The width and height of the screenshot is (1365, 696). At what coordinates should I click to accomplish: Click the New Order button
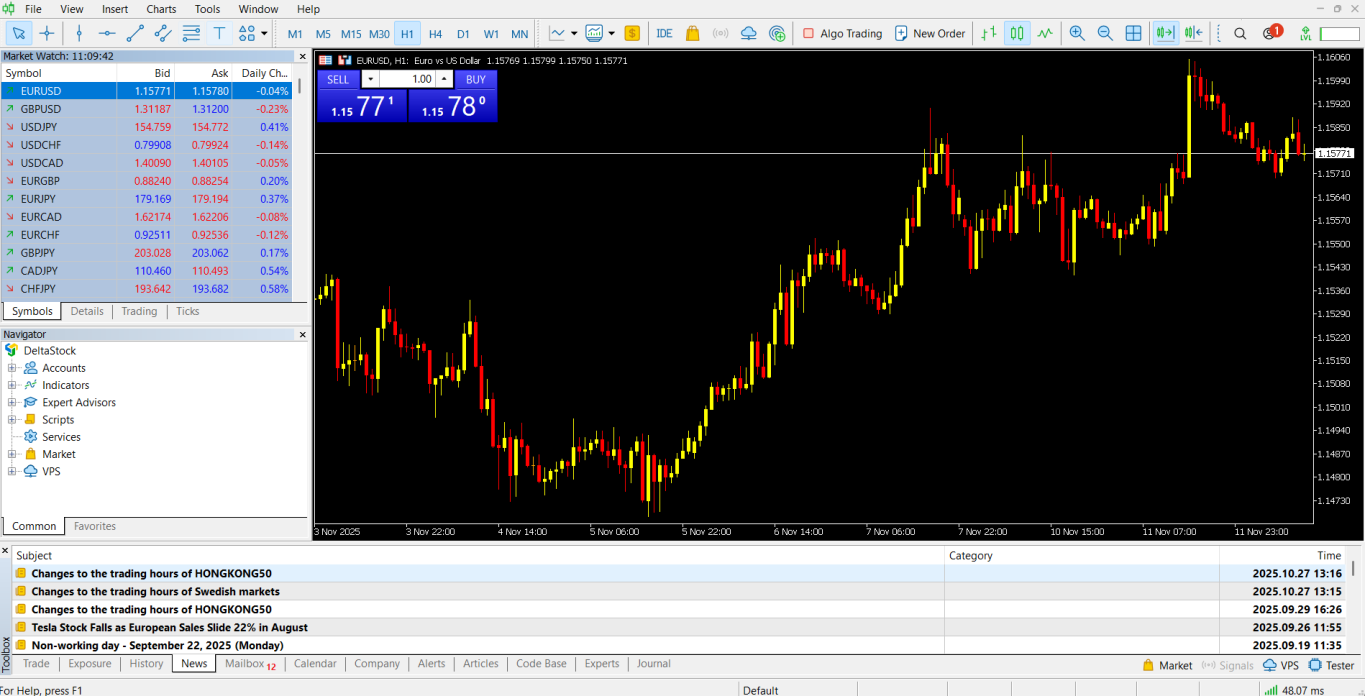pos(929,33)
